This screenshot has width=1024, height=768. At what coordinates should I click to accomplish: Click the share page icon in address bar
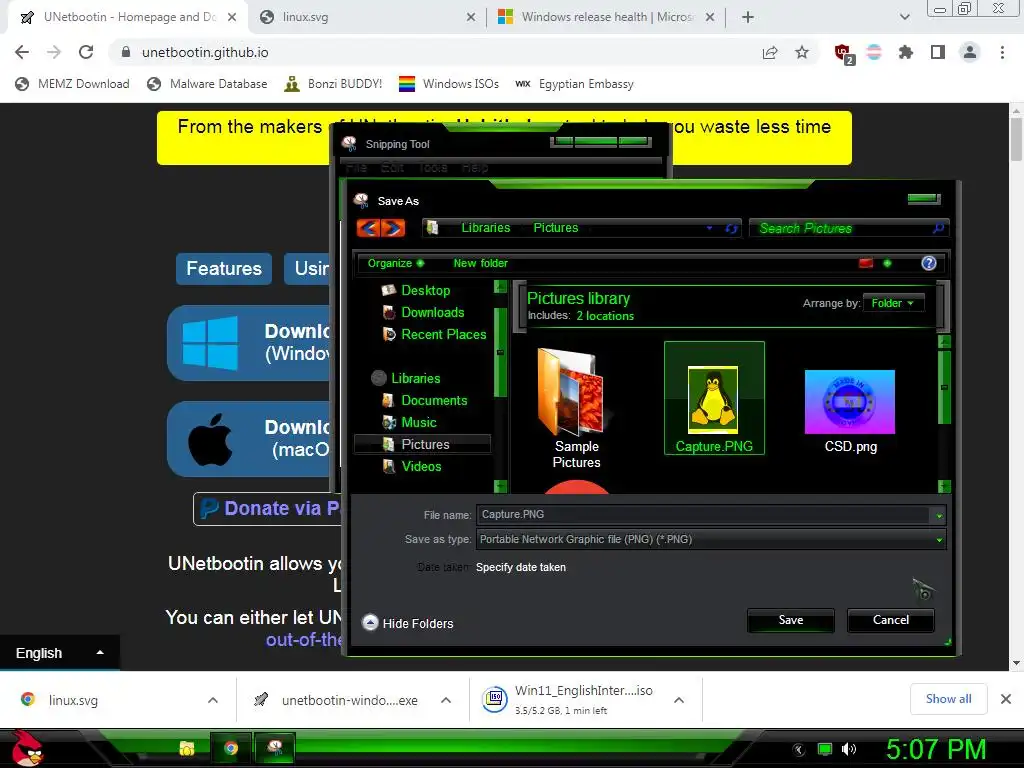pos(770,52)
